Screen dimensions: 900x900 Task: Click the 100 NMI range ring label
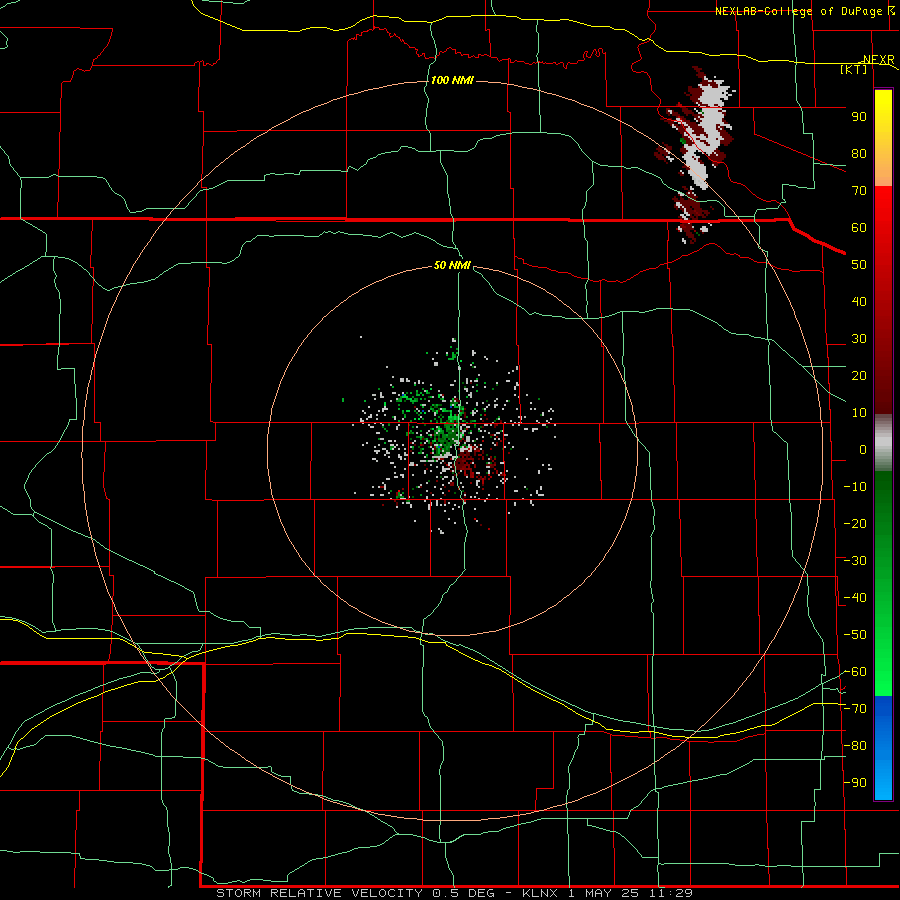point(452,80)
